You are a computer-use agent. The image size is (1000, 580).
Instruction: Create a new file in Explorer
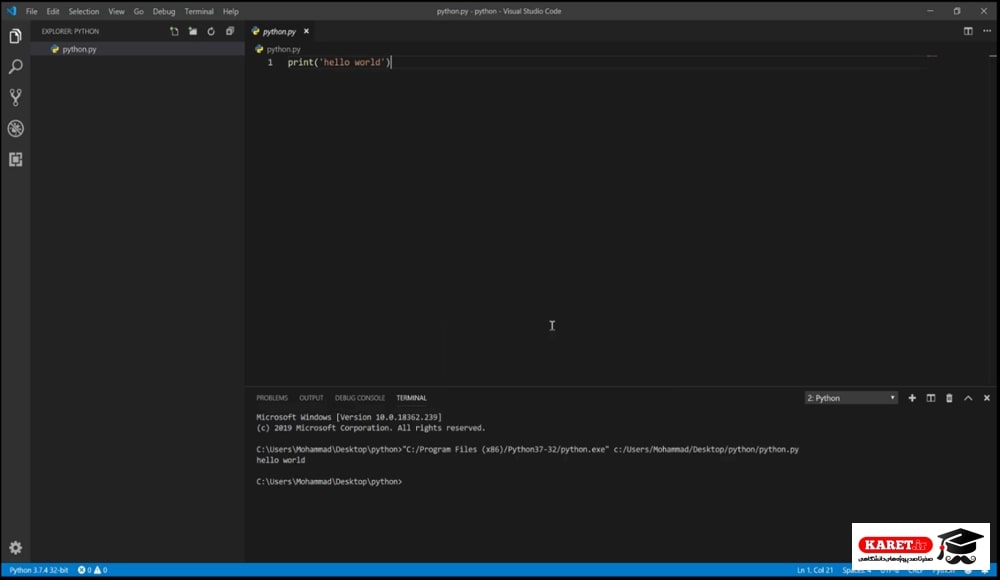coord(174,31)
